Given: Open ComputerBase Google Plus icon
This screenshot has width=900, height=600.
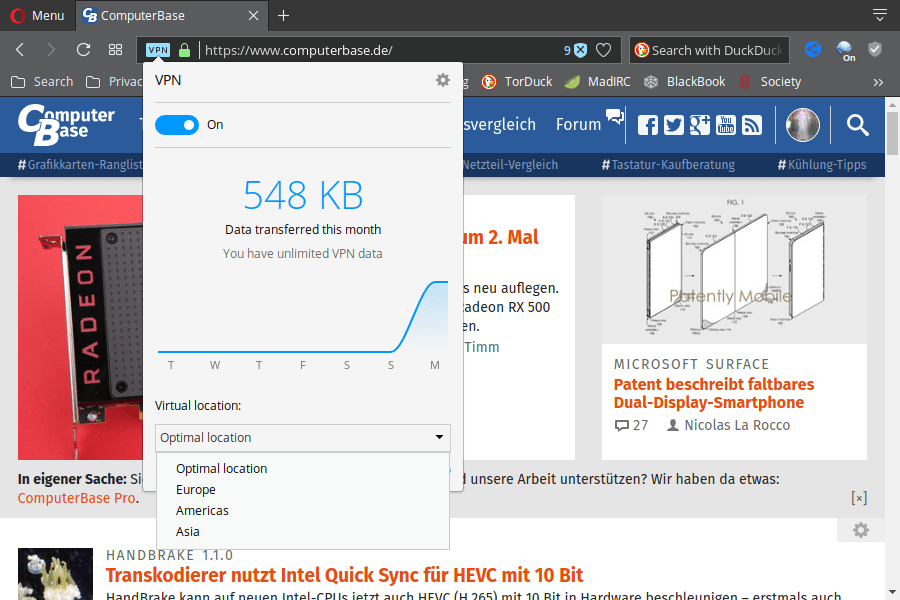Looking at the screenshot, I should pyautogui.click(x=700, y=125).
